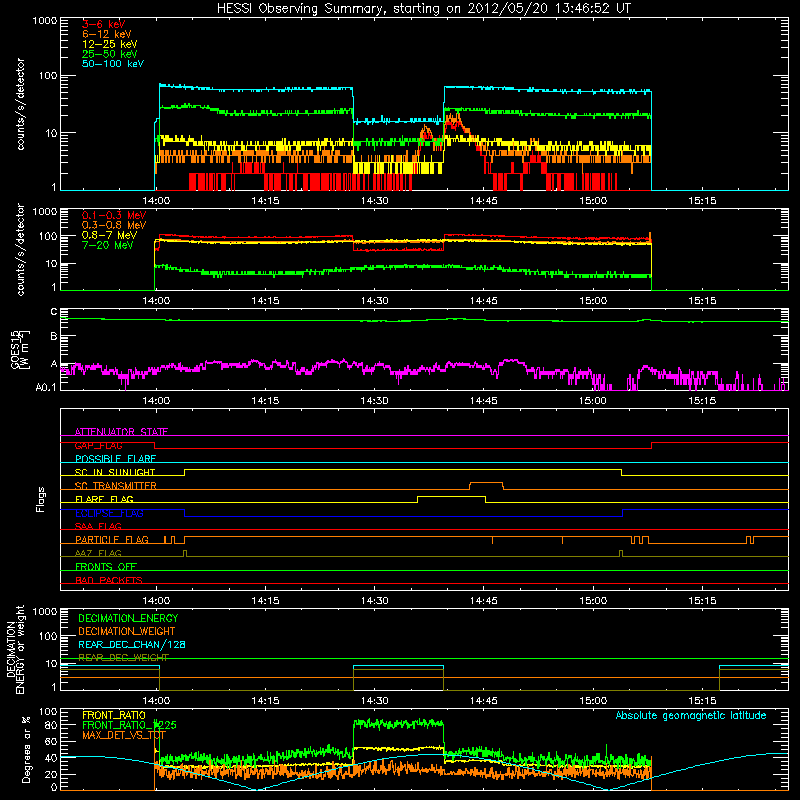This screenshot has width=800, height=800.
Task: Click the counts/s/detector axis title of the MeV panel
Action: (20, 249)
